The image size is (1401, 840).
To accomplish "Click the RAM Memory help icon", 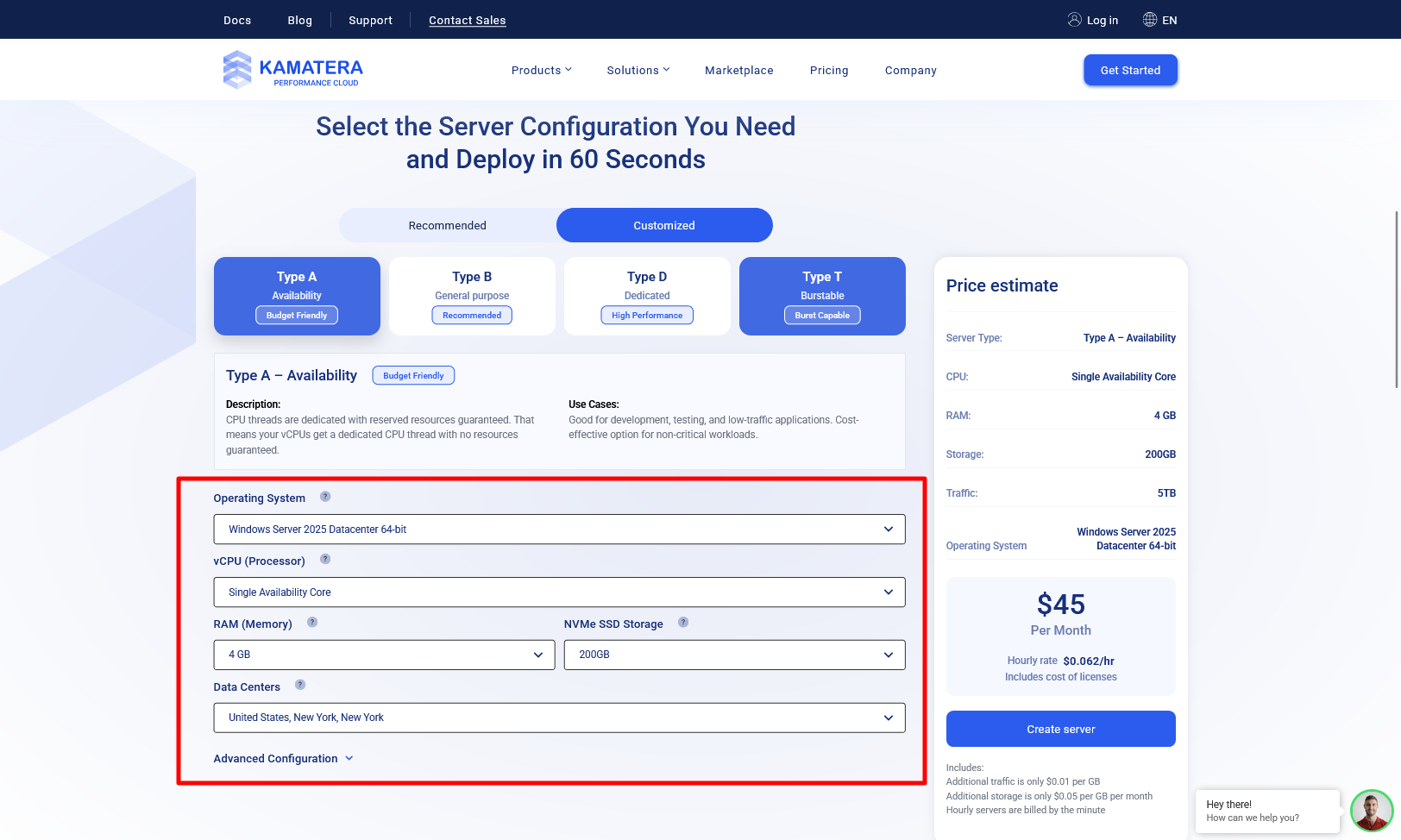I will 312,623.
